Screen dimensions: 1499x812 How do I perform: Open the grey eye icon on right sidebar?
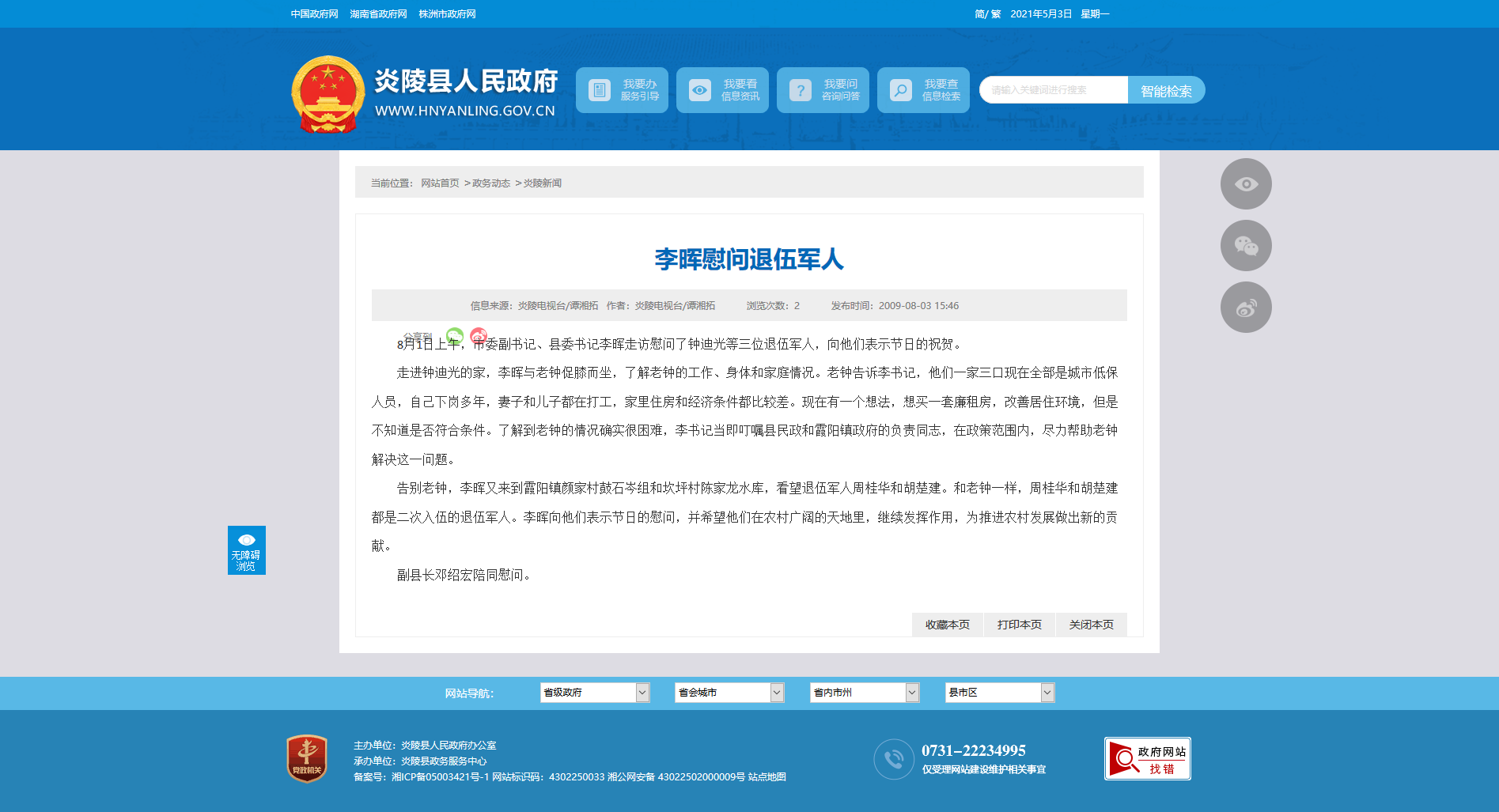1246,184
